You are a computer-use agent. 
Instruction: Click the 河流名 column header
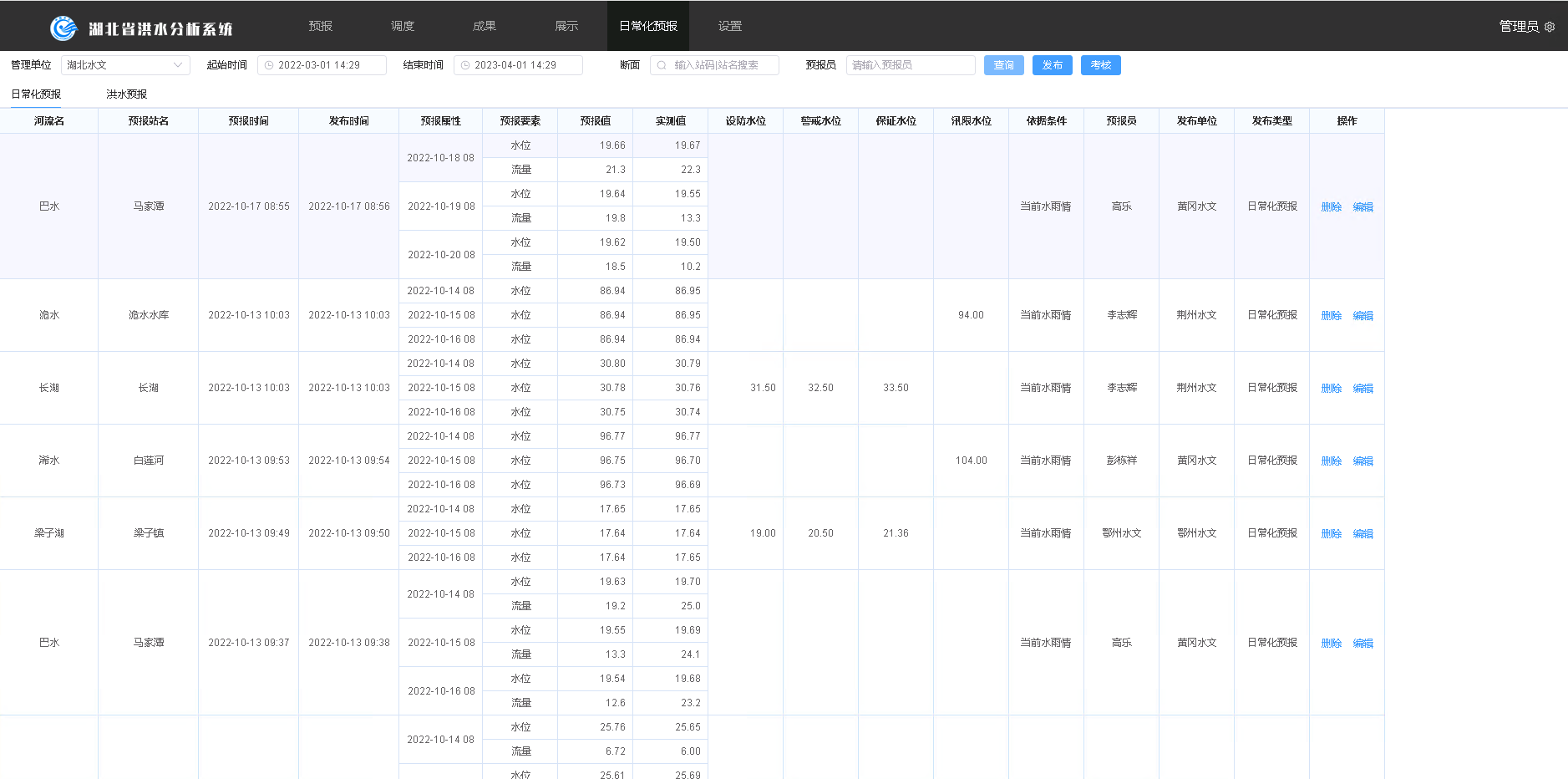(x=49, y=121)
